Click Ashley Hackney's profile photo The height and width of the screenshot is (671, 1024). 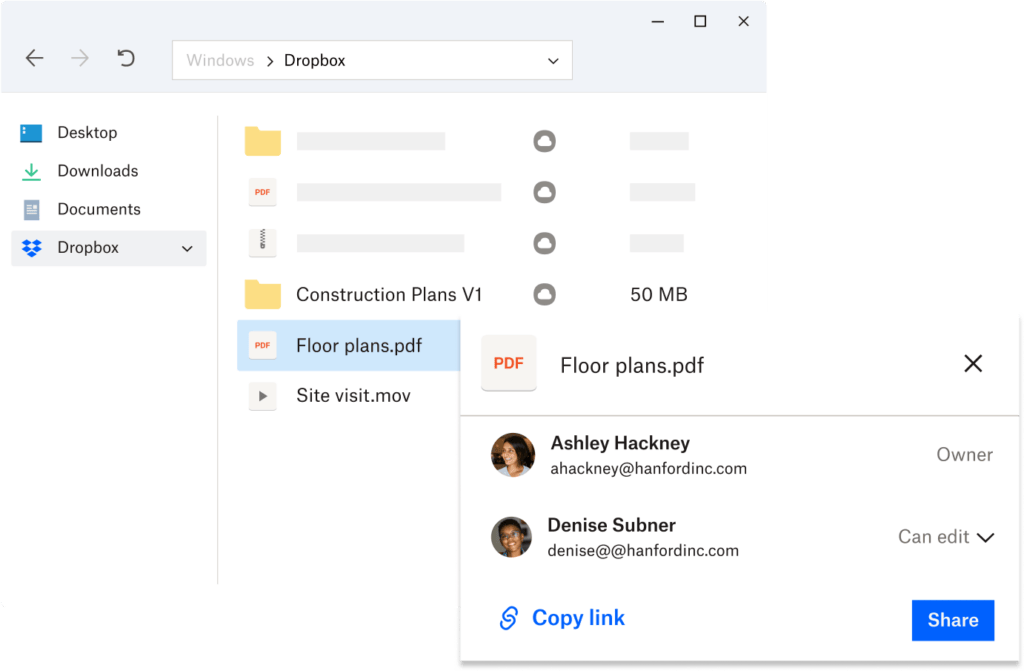click(x=512, y=455)
